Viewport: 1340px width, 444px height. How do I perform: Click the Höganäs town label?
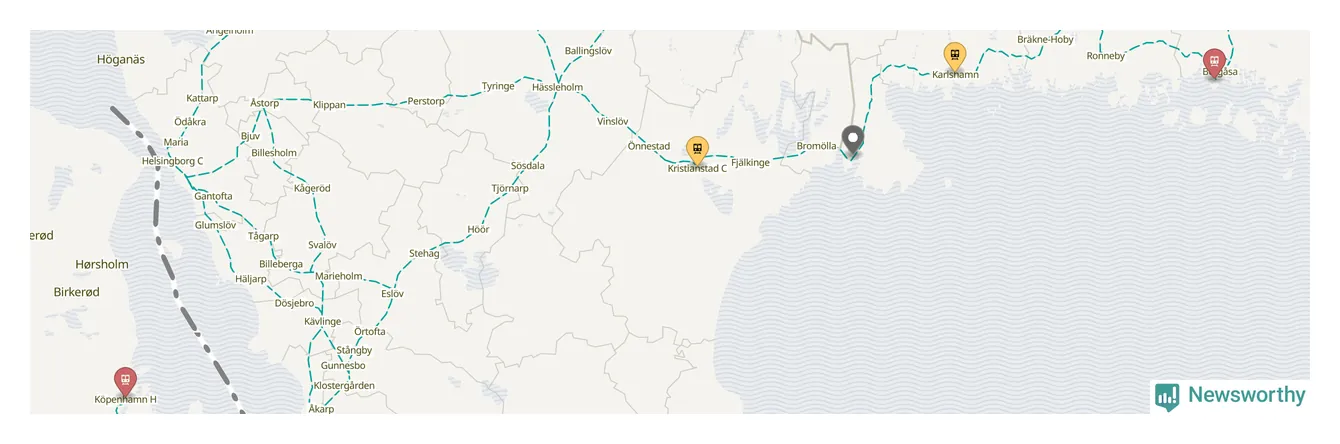click(121, 60)
